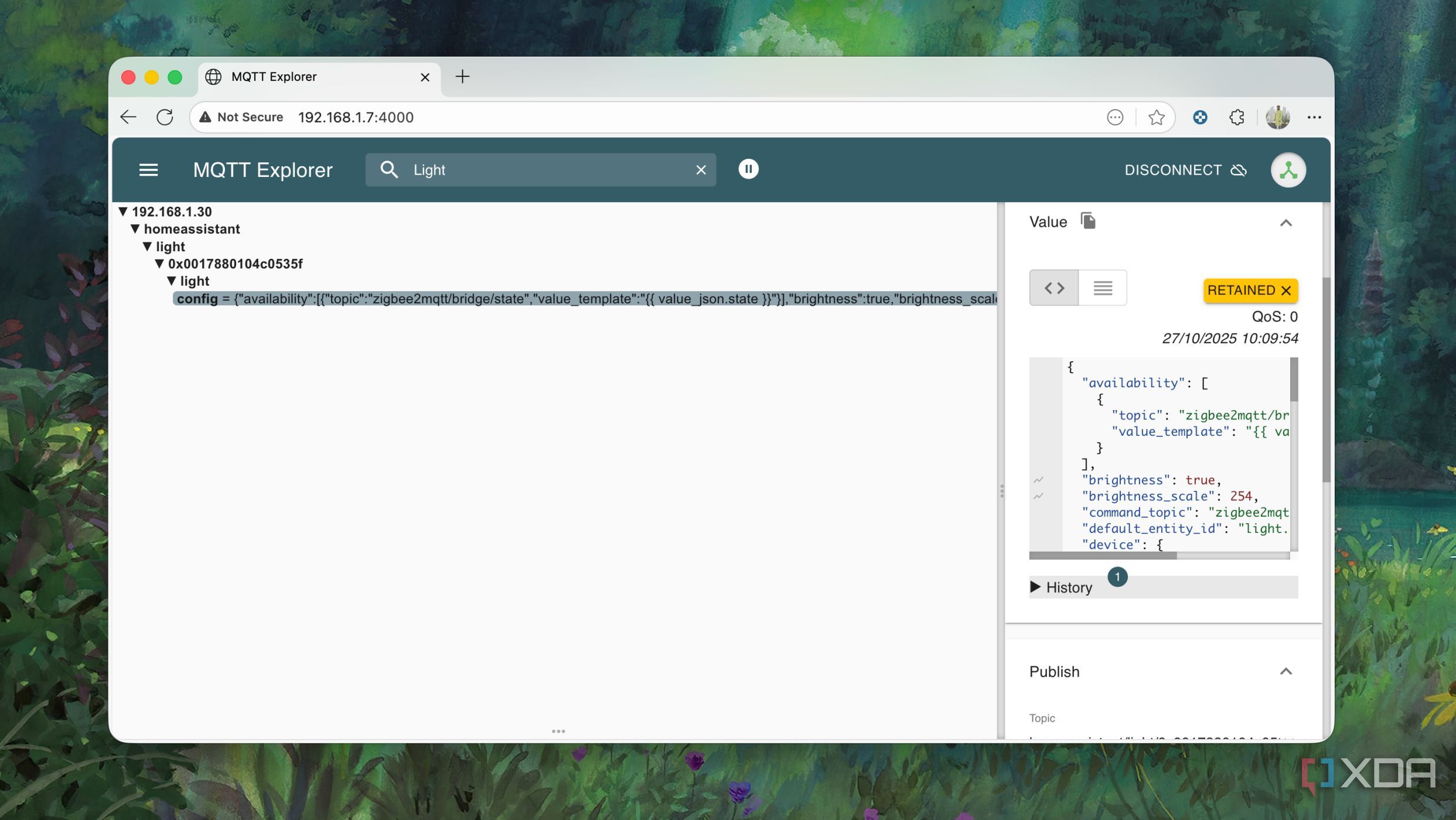1456x820 pixels.
Task: Pause topic updates with the pause button
Action: 748,169
